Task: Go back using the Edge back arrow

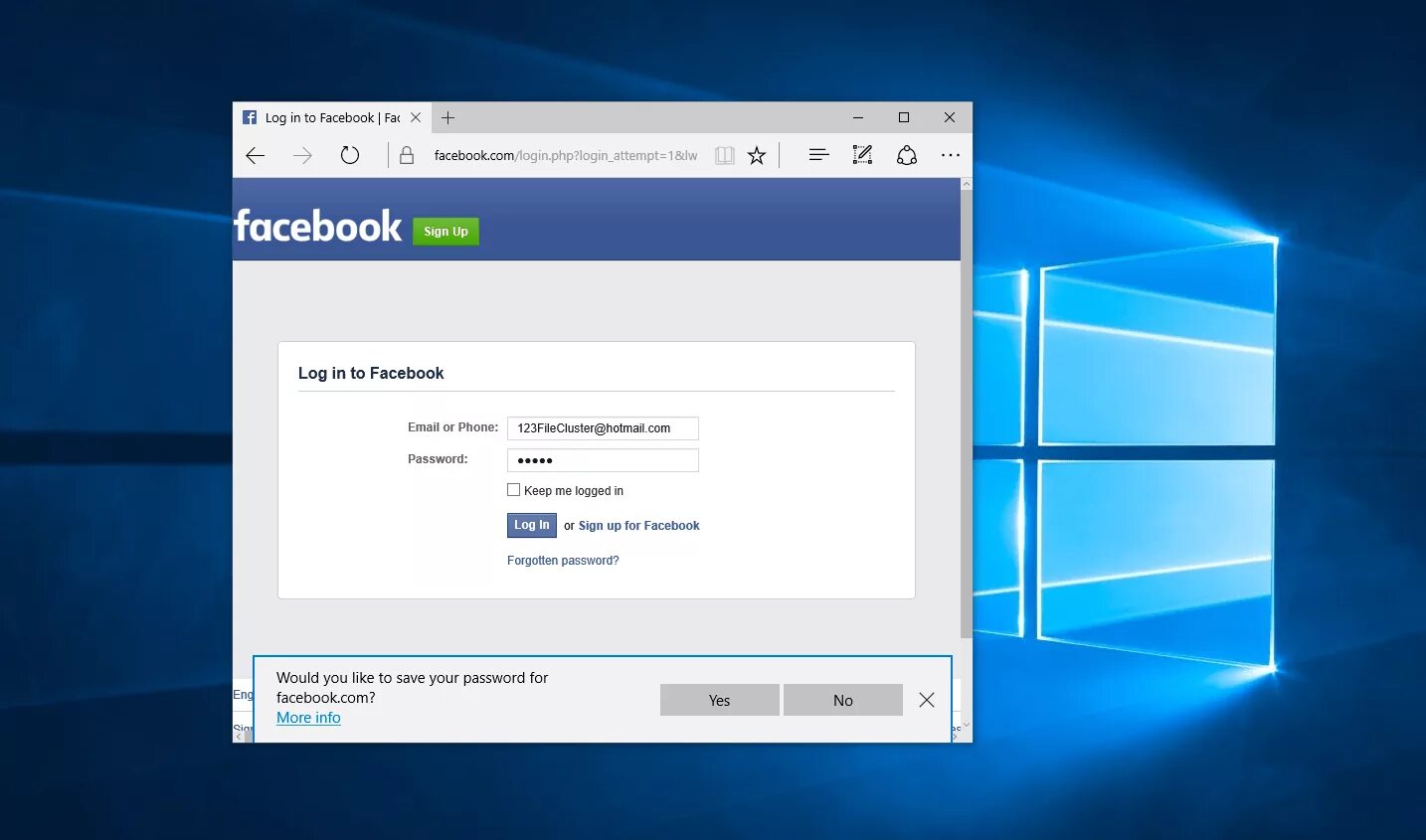Action: pos(256,155)
